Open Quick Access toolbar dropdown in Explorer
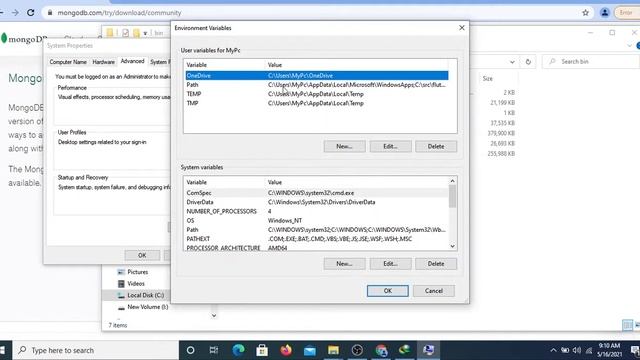Screen dimensions: 640x360 point(145,33)
